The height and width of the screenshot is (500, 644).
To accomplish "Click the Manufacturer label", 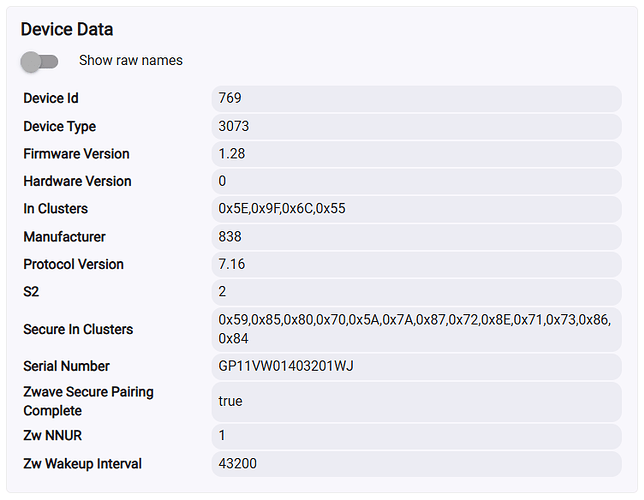I will pyautogui.click(x=65, y=237).
